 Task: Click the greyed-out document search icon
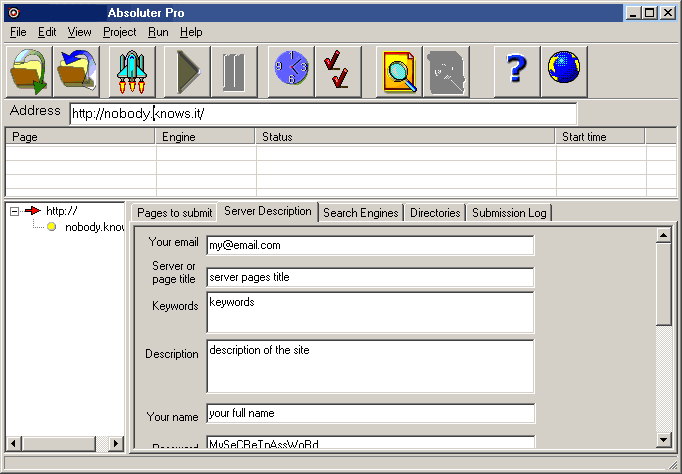(x=446, y=71)
